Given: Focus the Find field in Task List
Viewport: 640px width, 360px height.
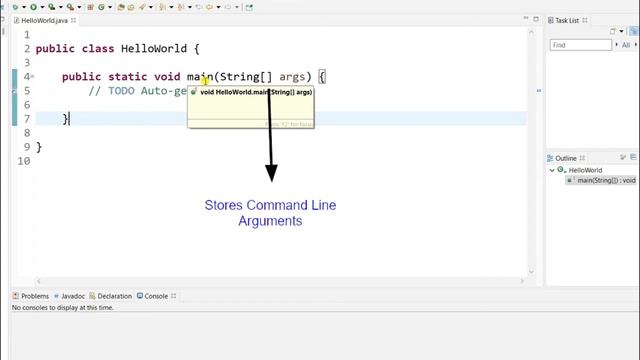Looking at the screenshot, I should pos(580,45).
